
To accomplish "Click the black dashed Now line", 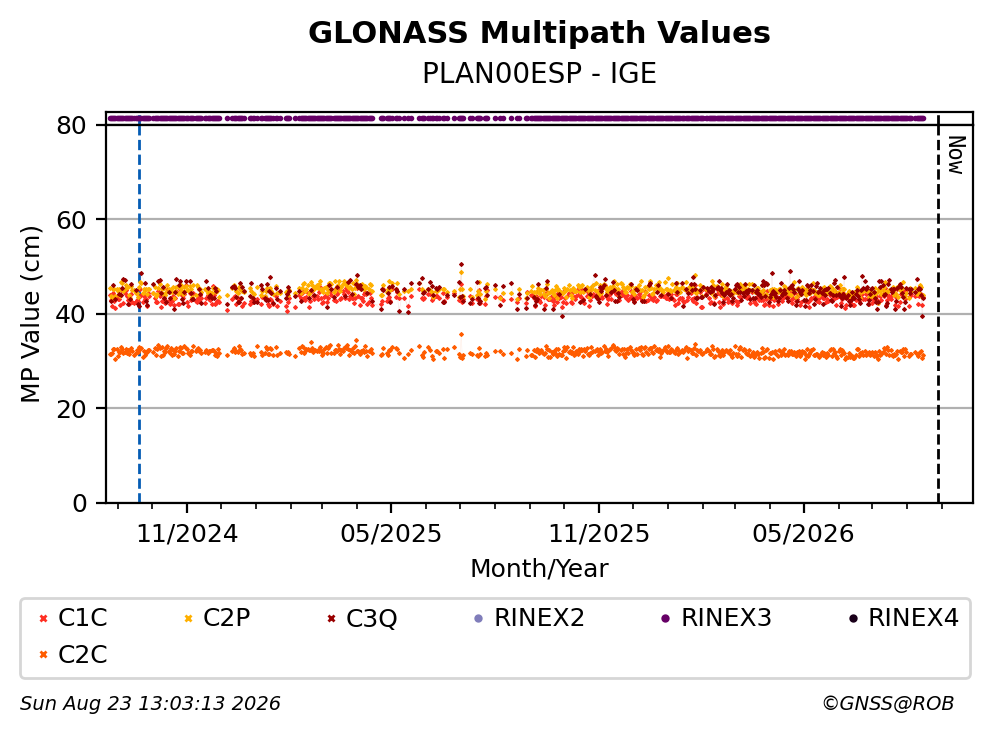I will 939,308.
